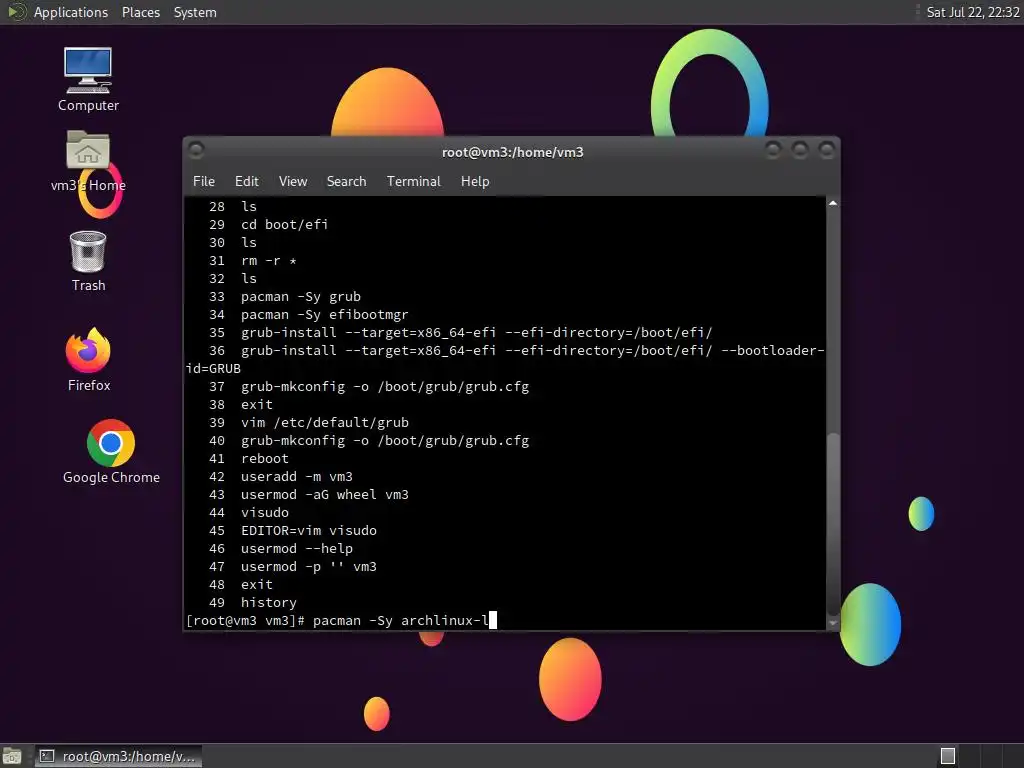Open the vm3's Home folder icon
Image resolution: width=1024 pixels, height=768 pixels.
pyautogui.click(x=88, y=161)
